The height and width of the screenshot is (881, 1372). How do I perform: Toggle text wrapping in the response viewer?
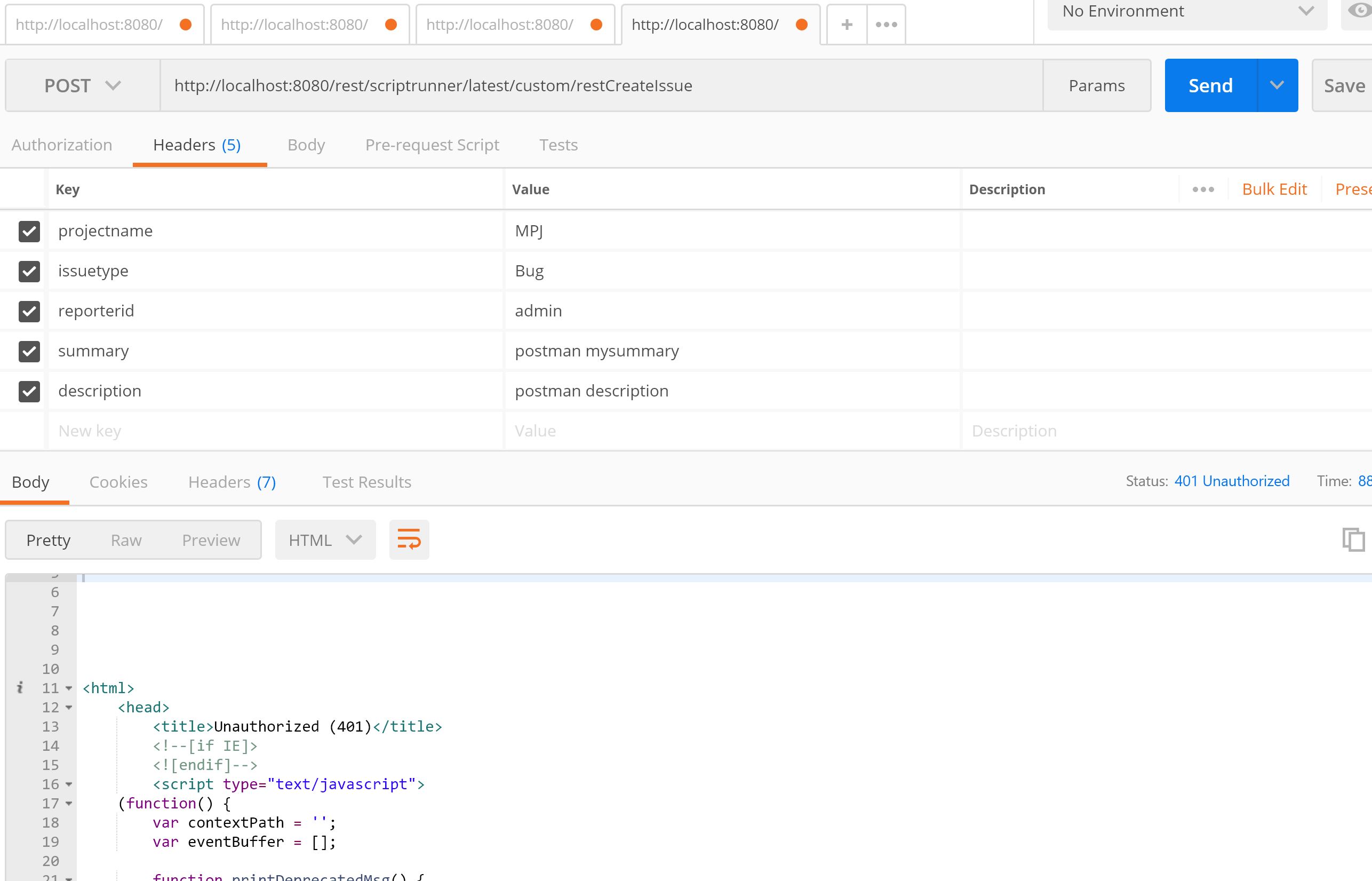[x=408, y=539]
